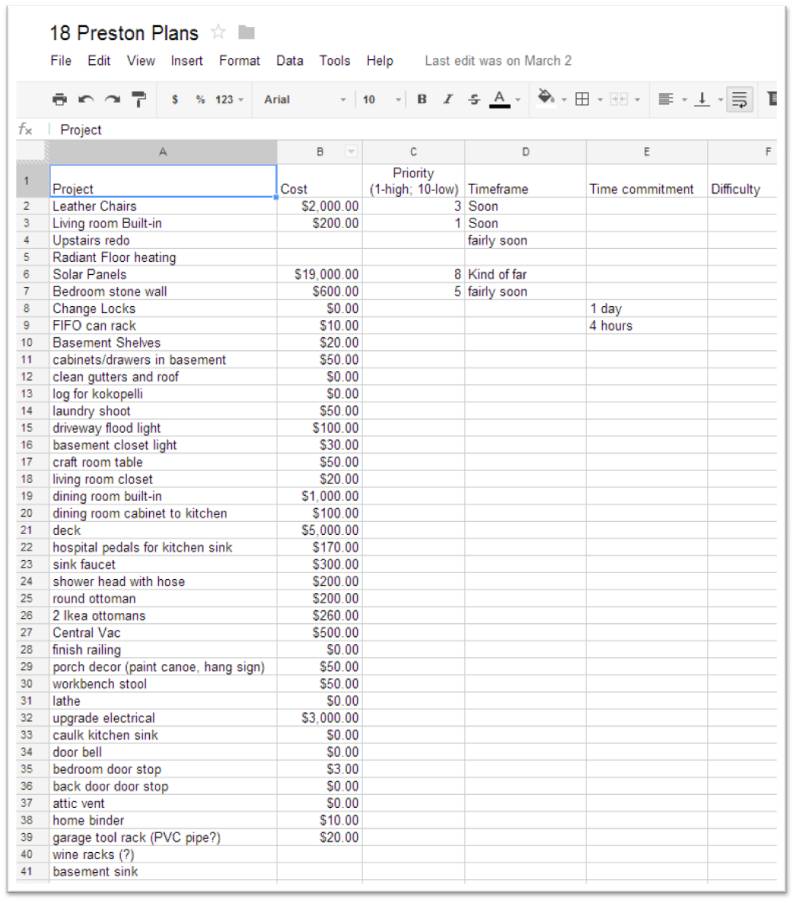Select the paint format tool
The image size is (795, 903).
tap(139, 100)
